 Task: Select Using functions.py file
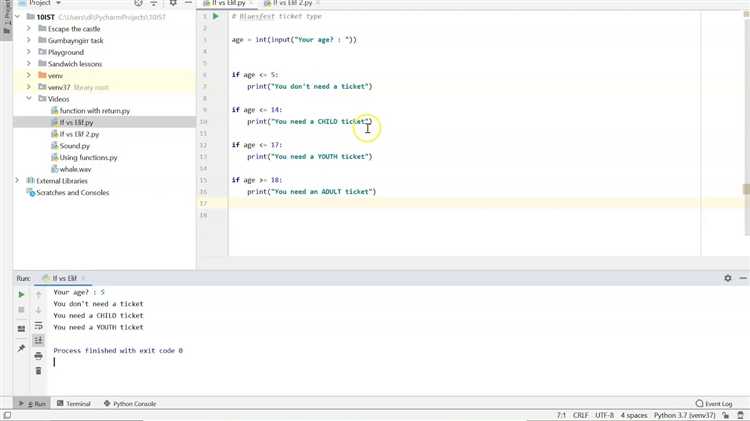click(88, 157)
